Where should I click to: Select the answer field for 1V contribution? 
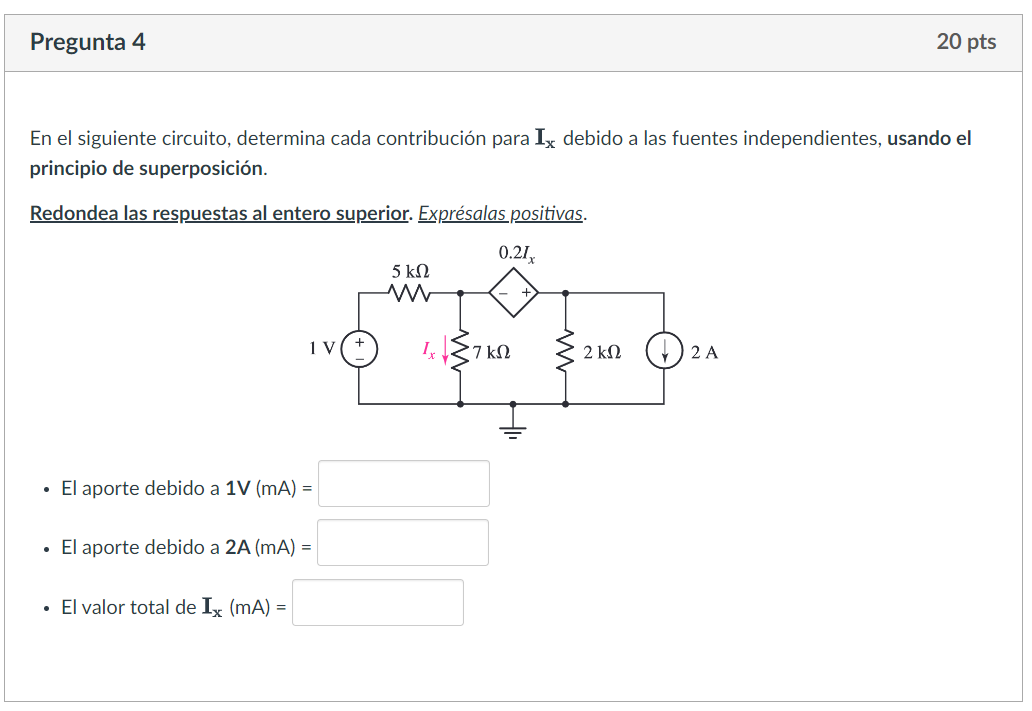click(x=402, y=483)
